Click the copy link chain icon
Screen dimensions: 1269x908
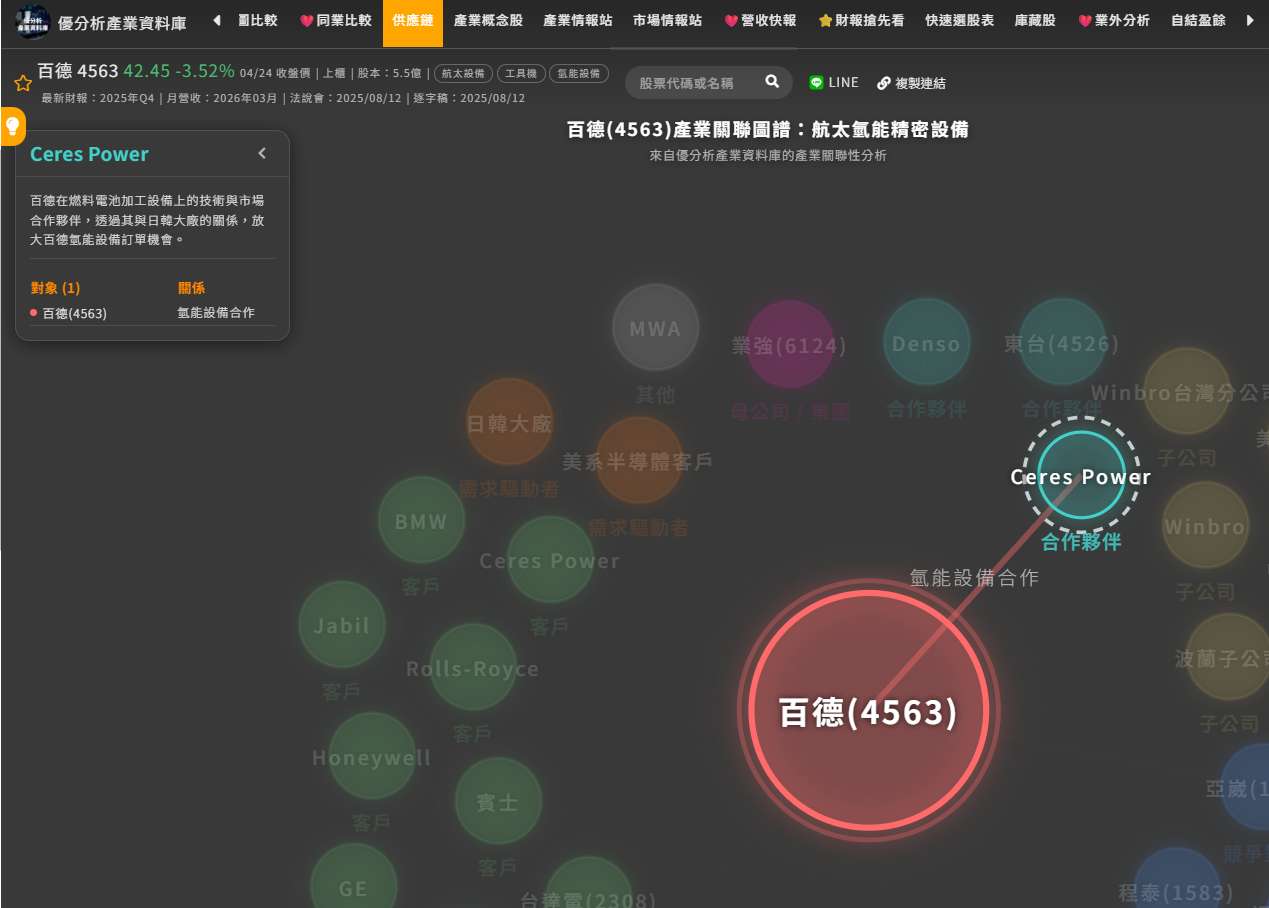point(884,83)
